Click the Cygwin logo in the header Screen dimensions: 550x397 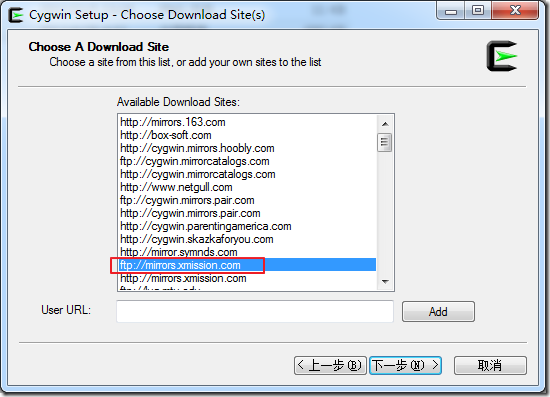[x=502, y=56]
